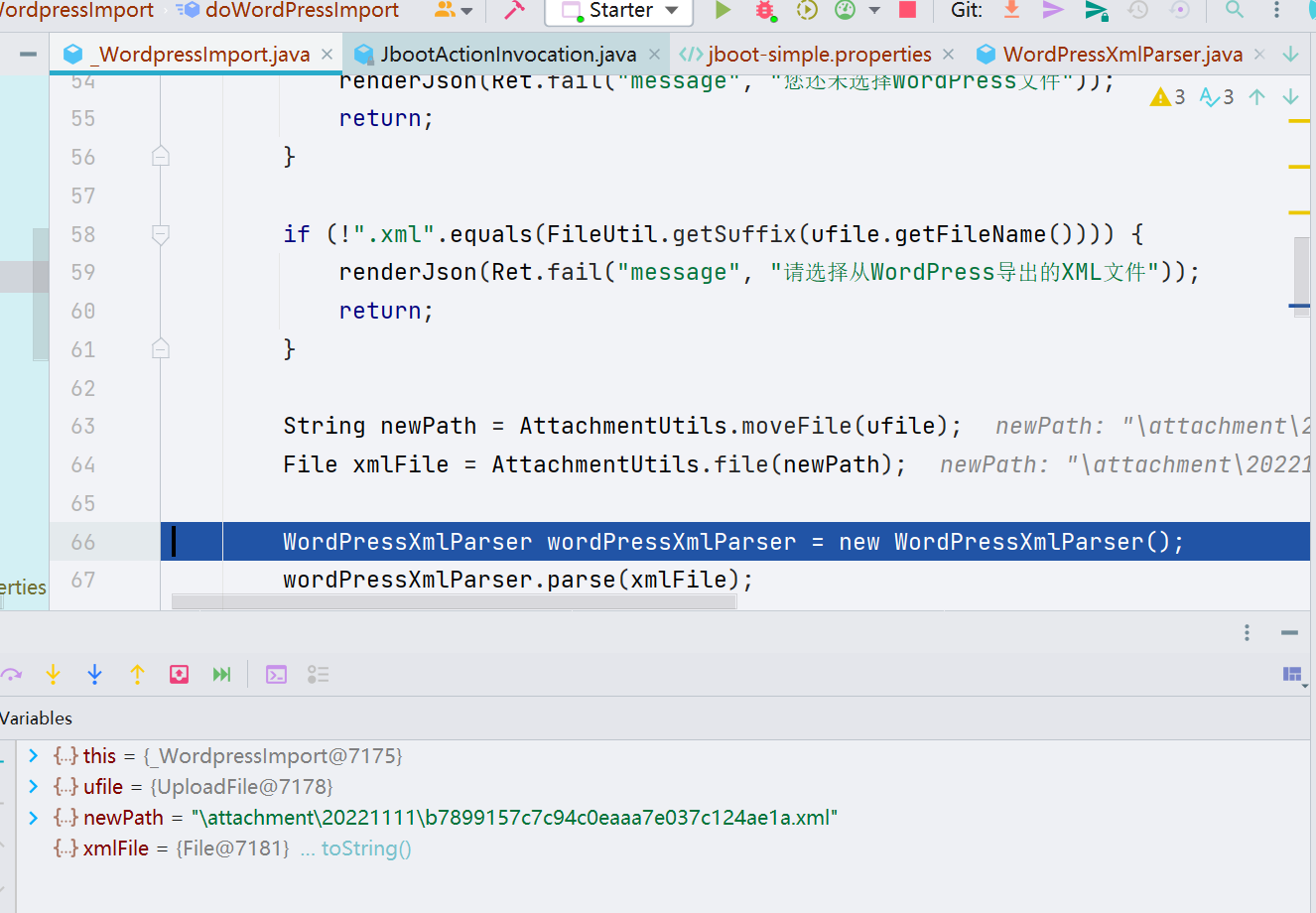
Task: Step out of the current method
Action: coord(137,675)
